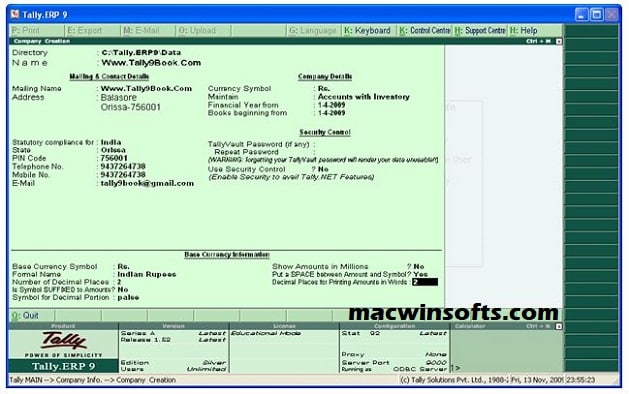The height and width of the screenshot is (394, 629).
Task: Click the Tally.ERP 9 title bar icon
Action: coord(15,14)
